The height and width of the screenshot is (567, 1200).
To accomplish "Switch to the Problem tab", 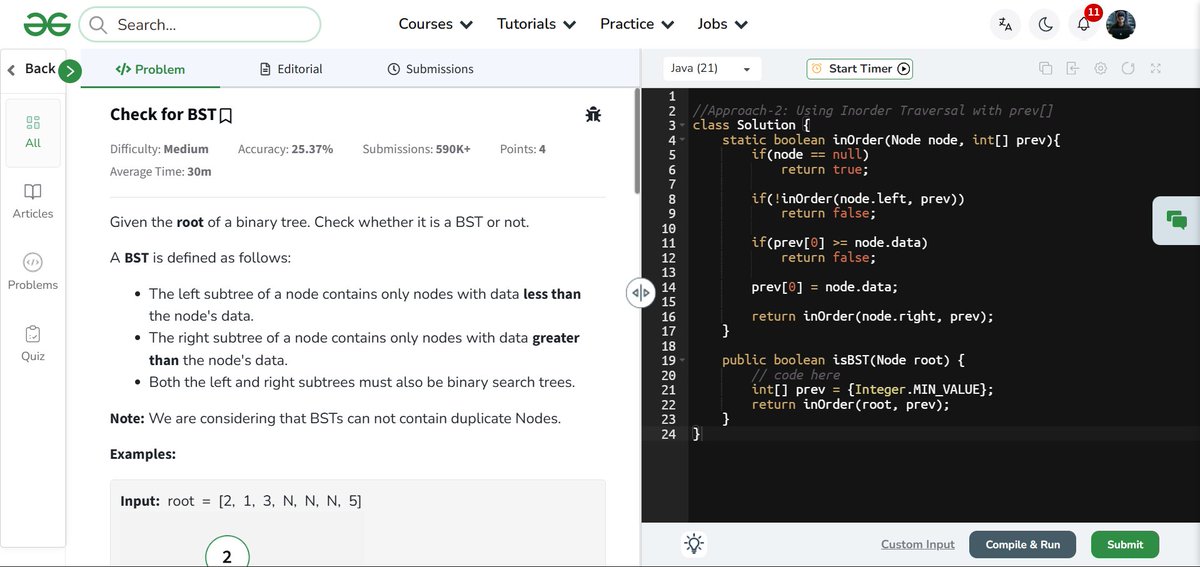I will [150, 69].
